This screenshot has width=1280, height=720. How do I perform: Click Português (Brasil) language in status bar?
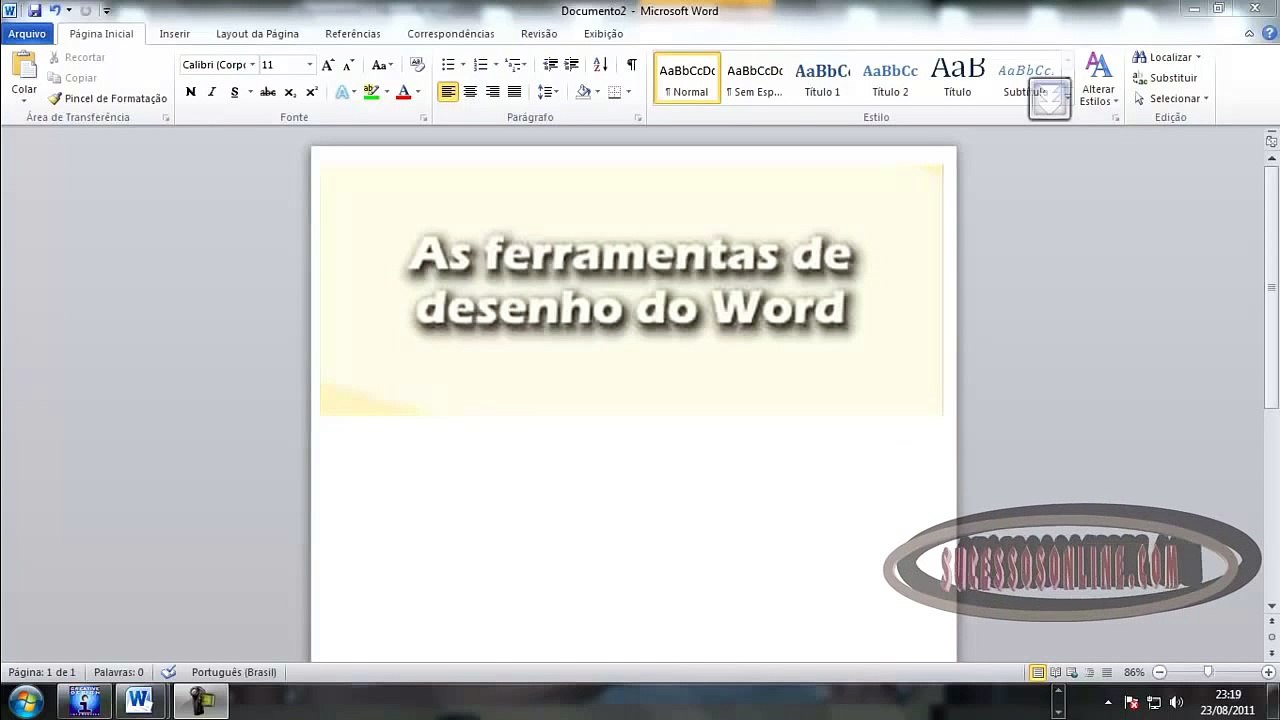point(234,672)
